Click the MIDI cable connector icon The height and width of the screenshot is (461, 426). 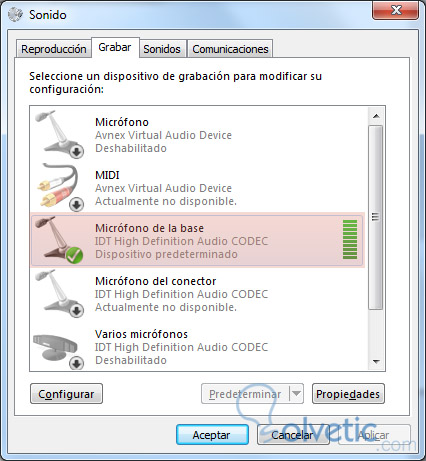[x=60, y=187]
